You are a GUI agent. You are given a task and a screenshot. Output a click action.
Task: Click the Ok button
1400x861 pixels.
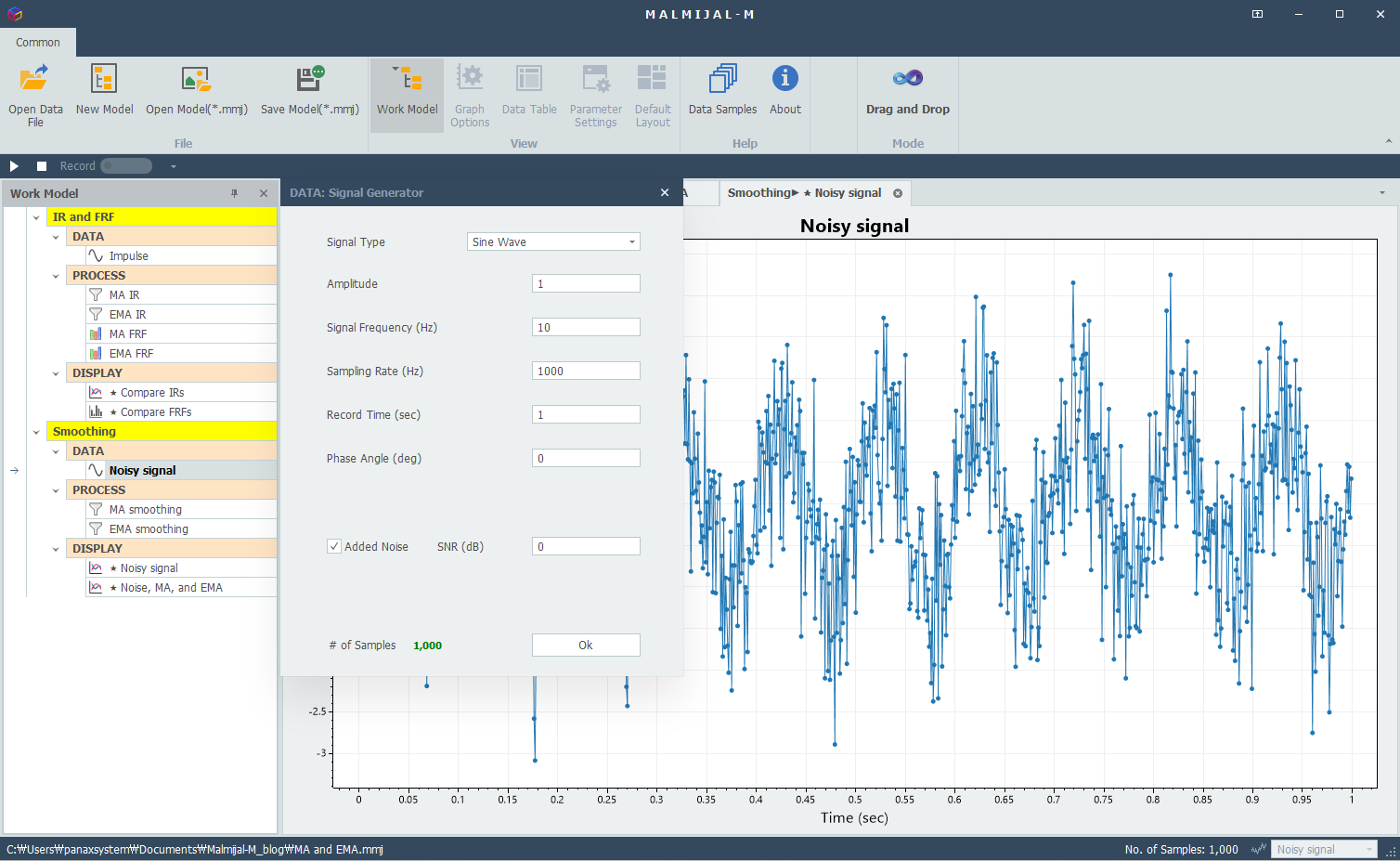click(x=586, y=646)
